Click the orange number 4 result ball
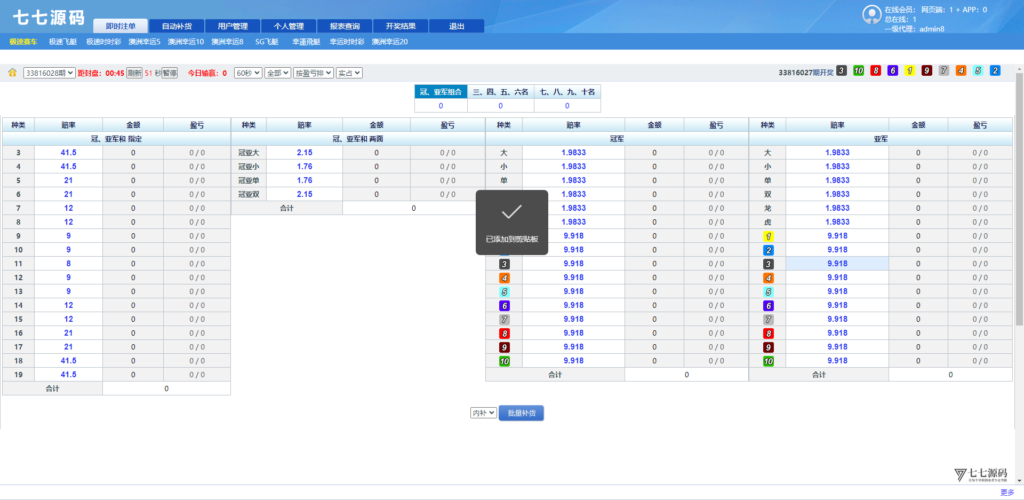1024x500 pixels. click(x=961, y=71)
